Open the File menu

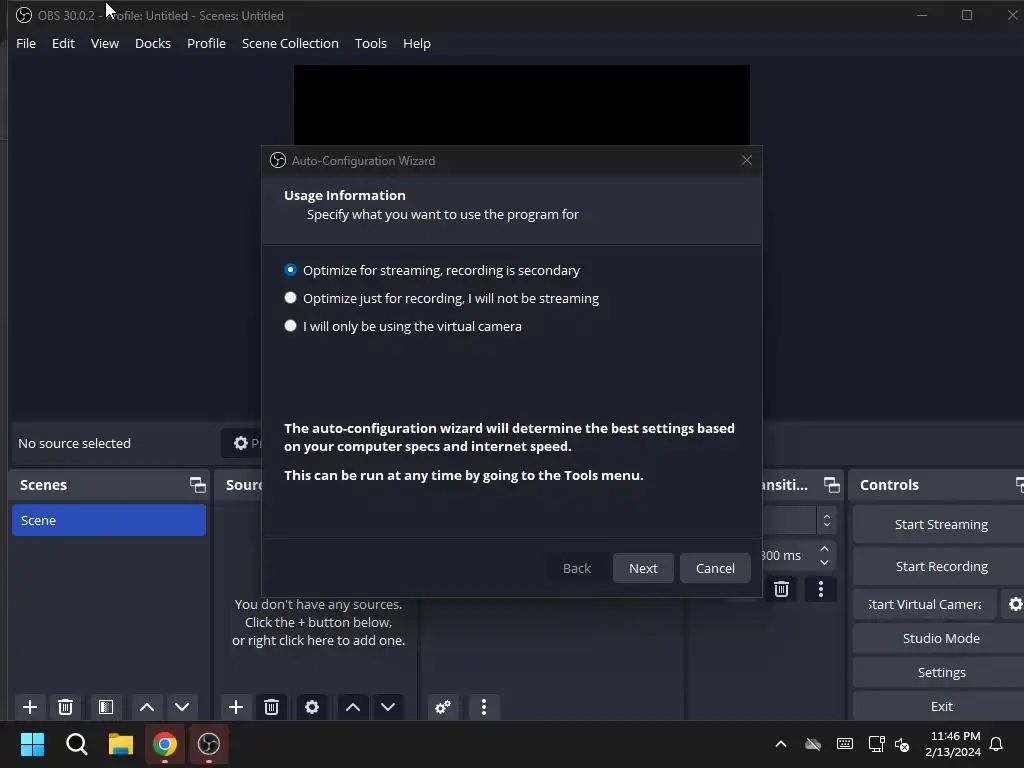(x=26, y=43)
